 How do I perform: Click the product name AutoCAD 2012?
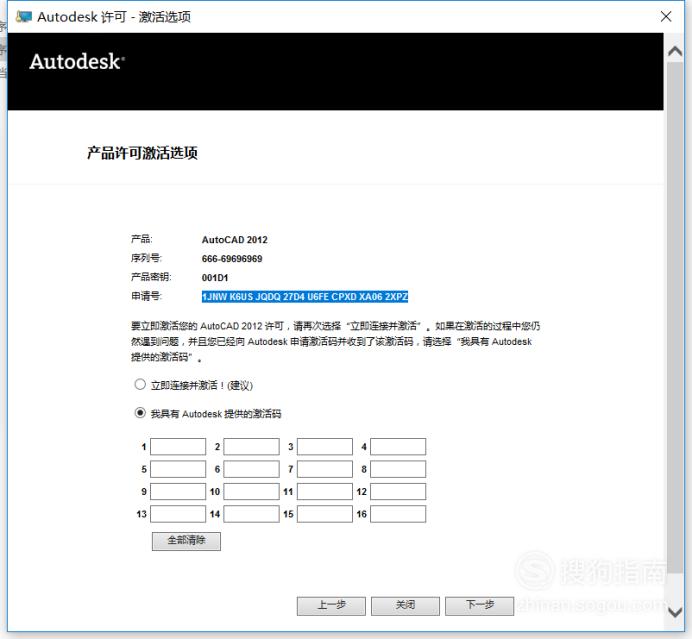[235, 240]
